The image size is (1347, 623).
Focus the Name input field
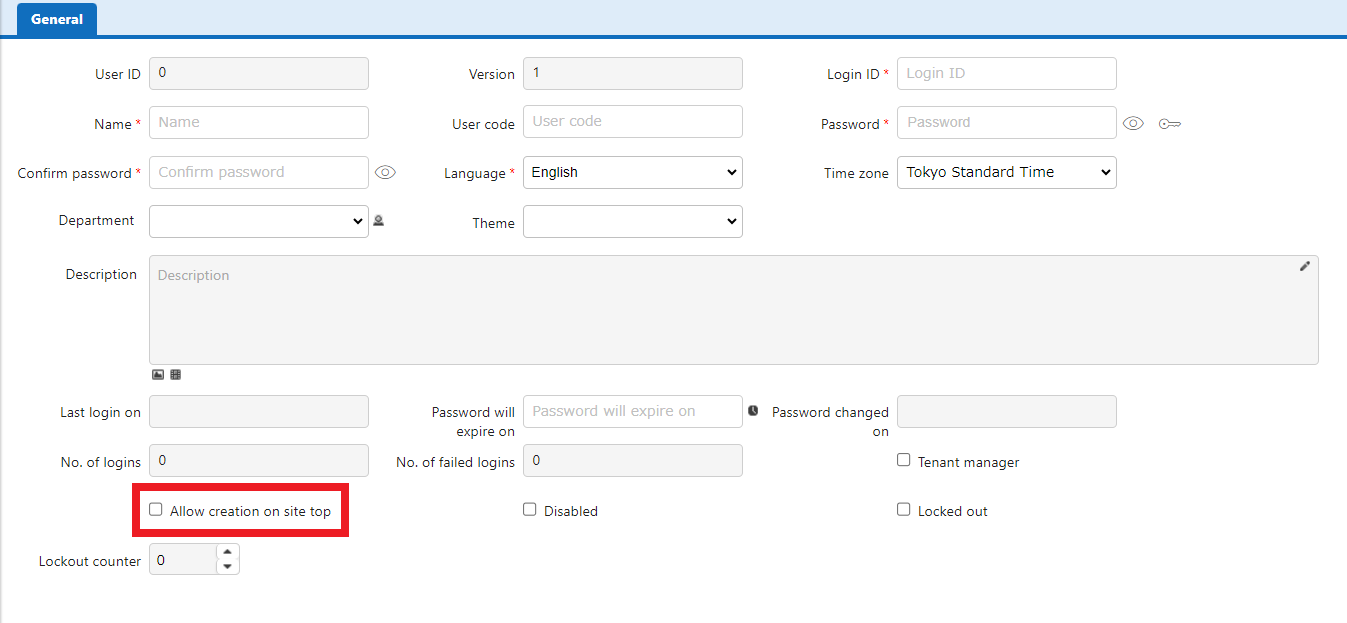(x=259, y=122)
